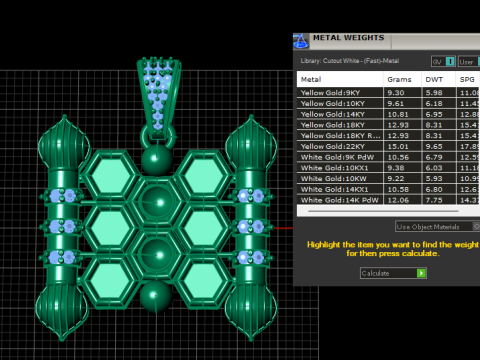Click the METAL WEIGHTS panel title tab
This screenshot has width=480, height=360.
(x=349, y=38)
